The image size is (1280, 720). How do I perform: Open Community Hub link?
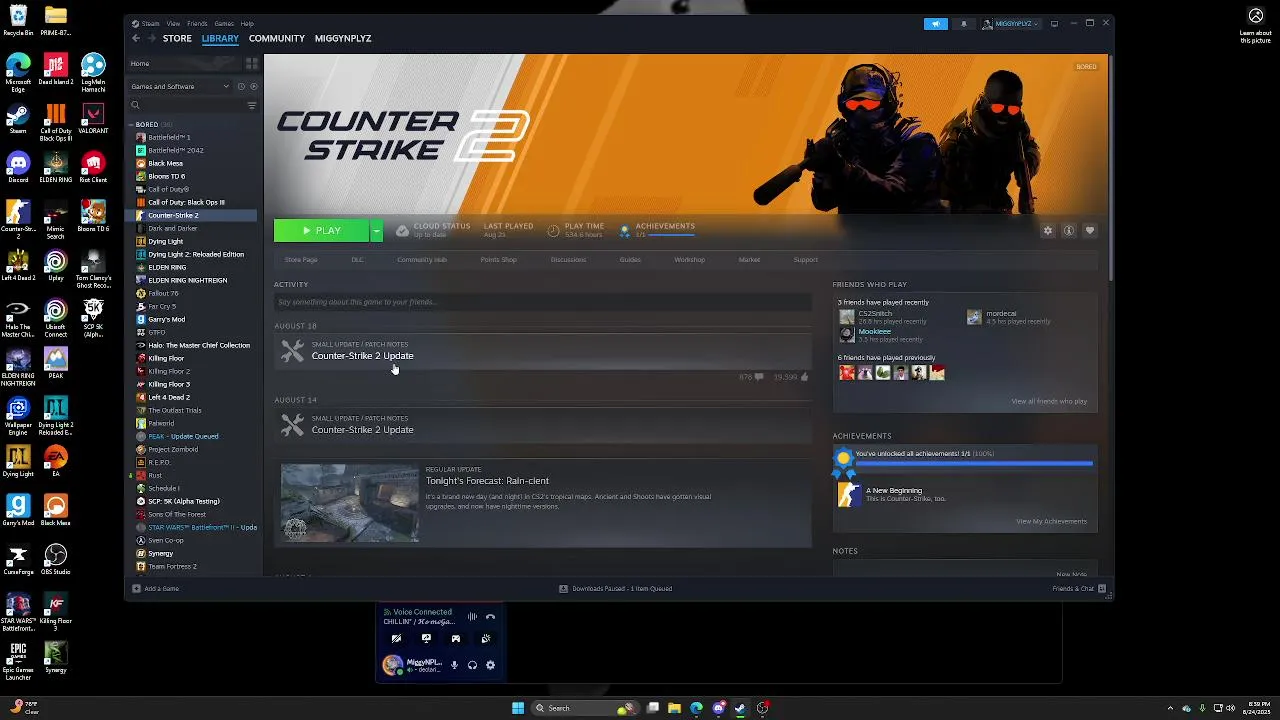[422, 260]
